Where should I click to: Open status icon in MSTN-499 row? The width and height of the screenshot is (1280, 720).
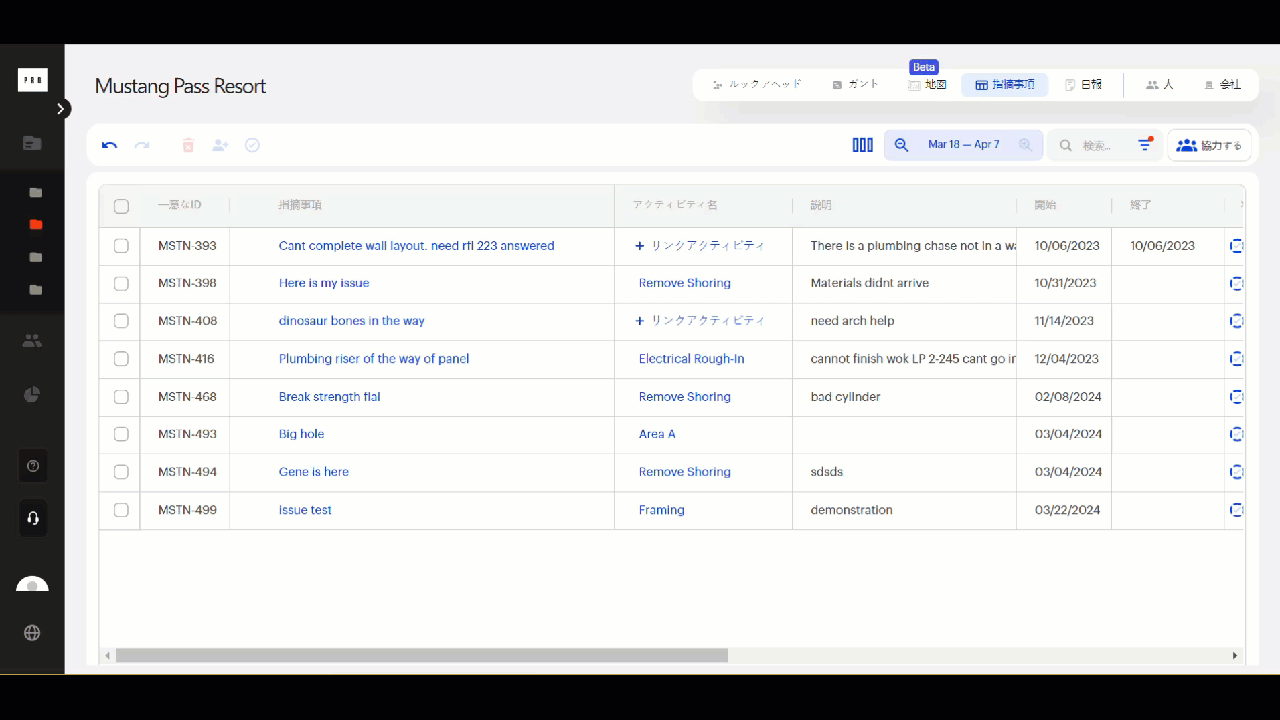click(x=1237, y=510)
